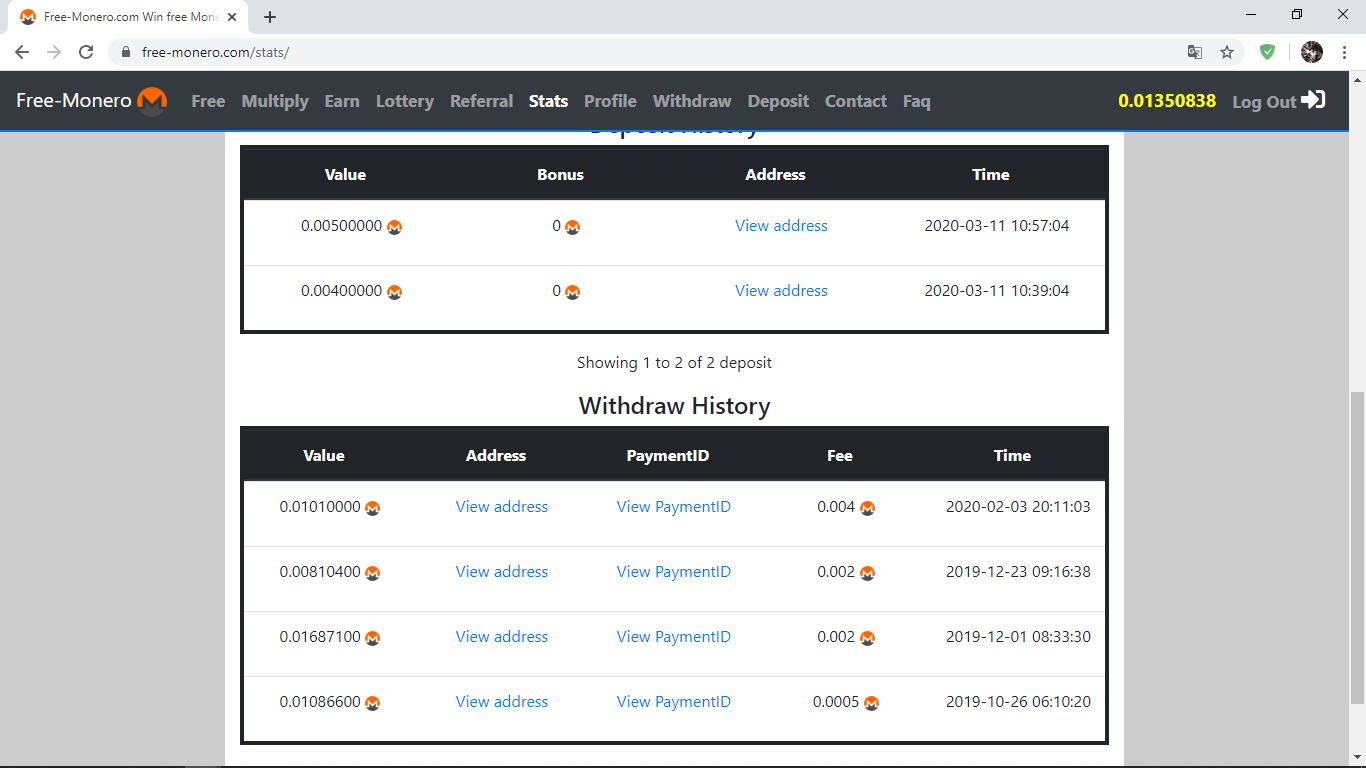Select the Stats menu item
The height and width of the screenshot is (768, 1366).
tap(549, 101)
